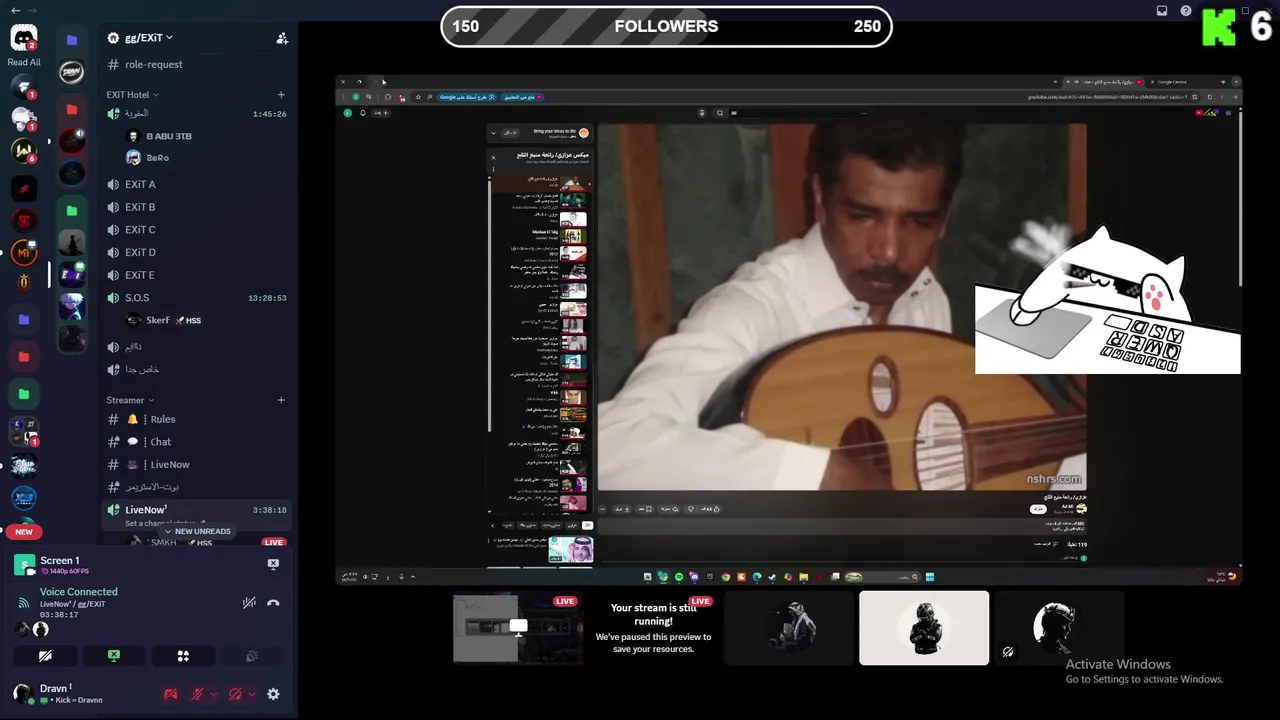The width and height of the screenshot is (1280, 720).
Task: Join the EXiT D voice channel
Action: (198, 252)
